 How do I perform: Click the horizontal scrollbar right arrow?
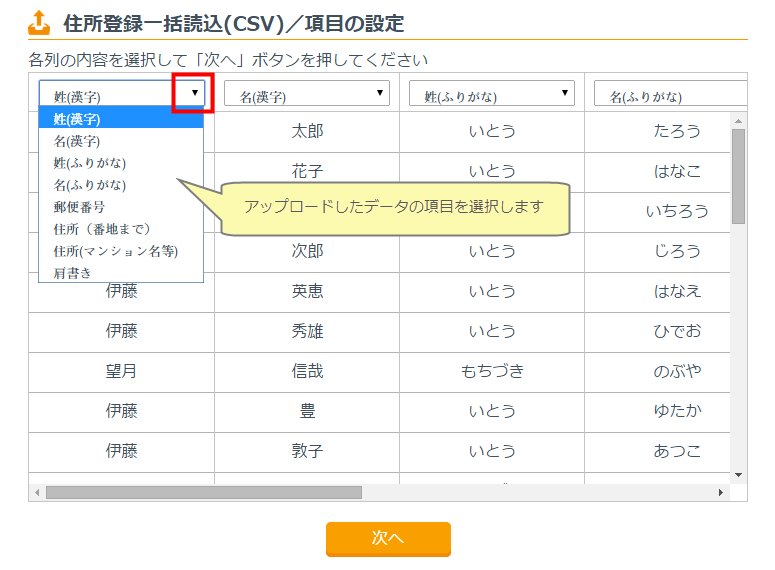[x=721, y=492]
